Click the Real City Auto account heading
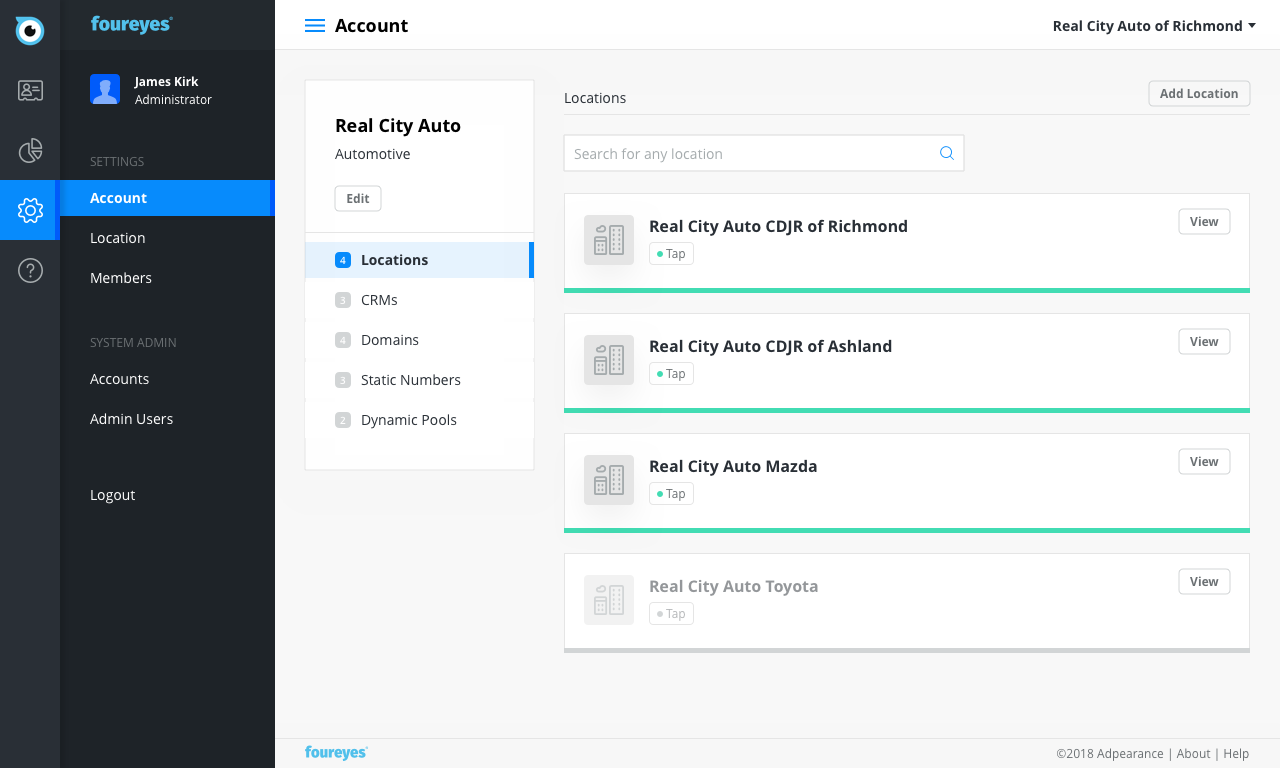This screenshot has height=768, width=1280. click(398, 125)
